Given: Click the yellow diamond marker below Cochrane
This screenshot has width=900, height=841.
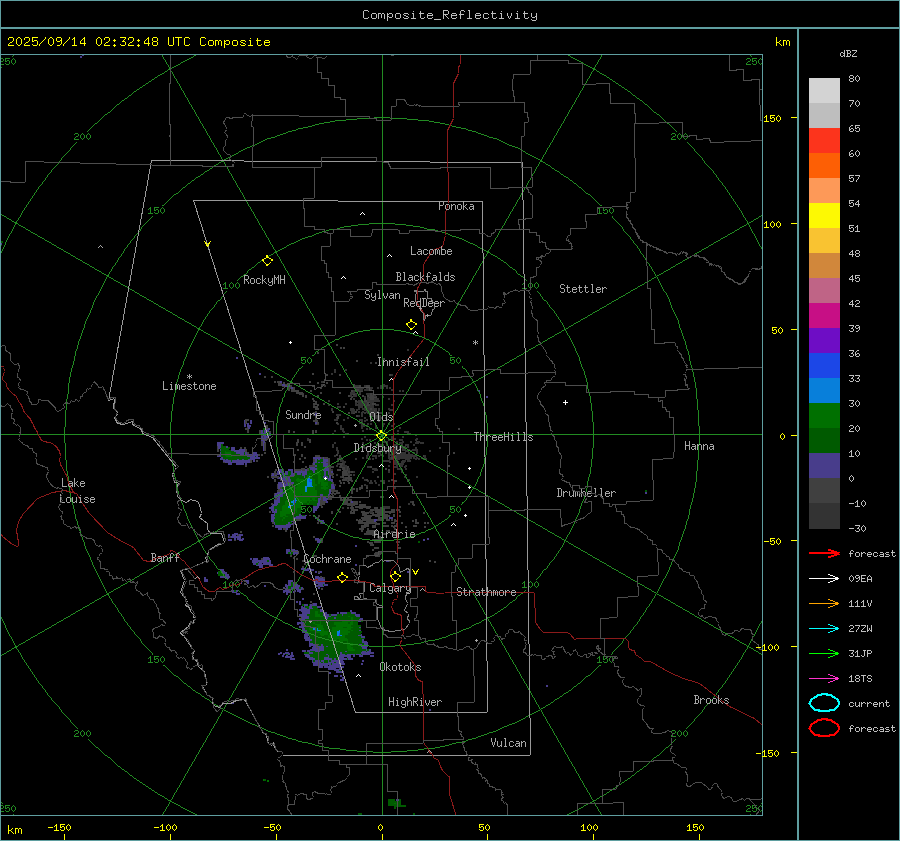Looking at the screenshot, I should click(343, 577).
